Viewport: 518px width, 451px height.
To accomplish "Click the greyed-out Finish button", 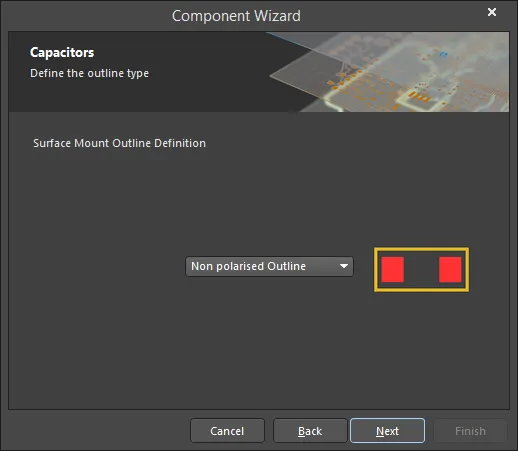I will [470, 431].
